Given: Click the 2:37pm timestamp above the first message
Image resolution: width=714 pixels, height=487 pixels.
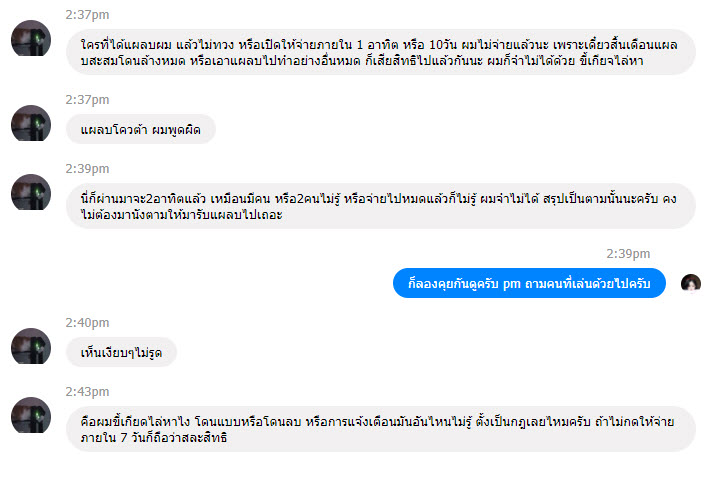Looking at the screenshot, I should pos(87,15).
